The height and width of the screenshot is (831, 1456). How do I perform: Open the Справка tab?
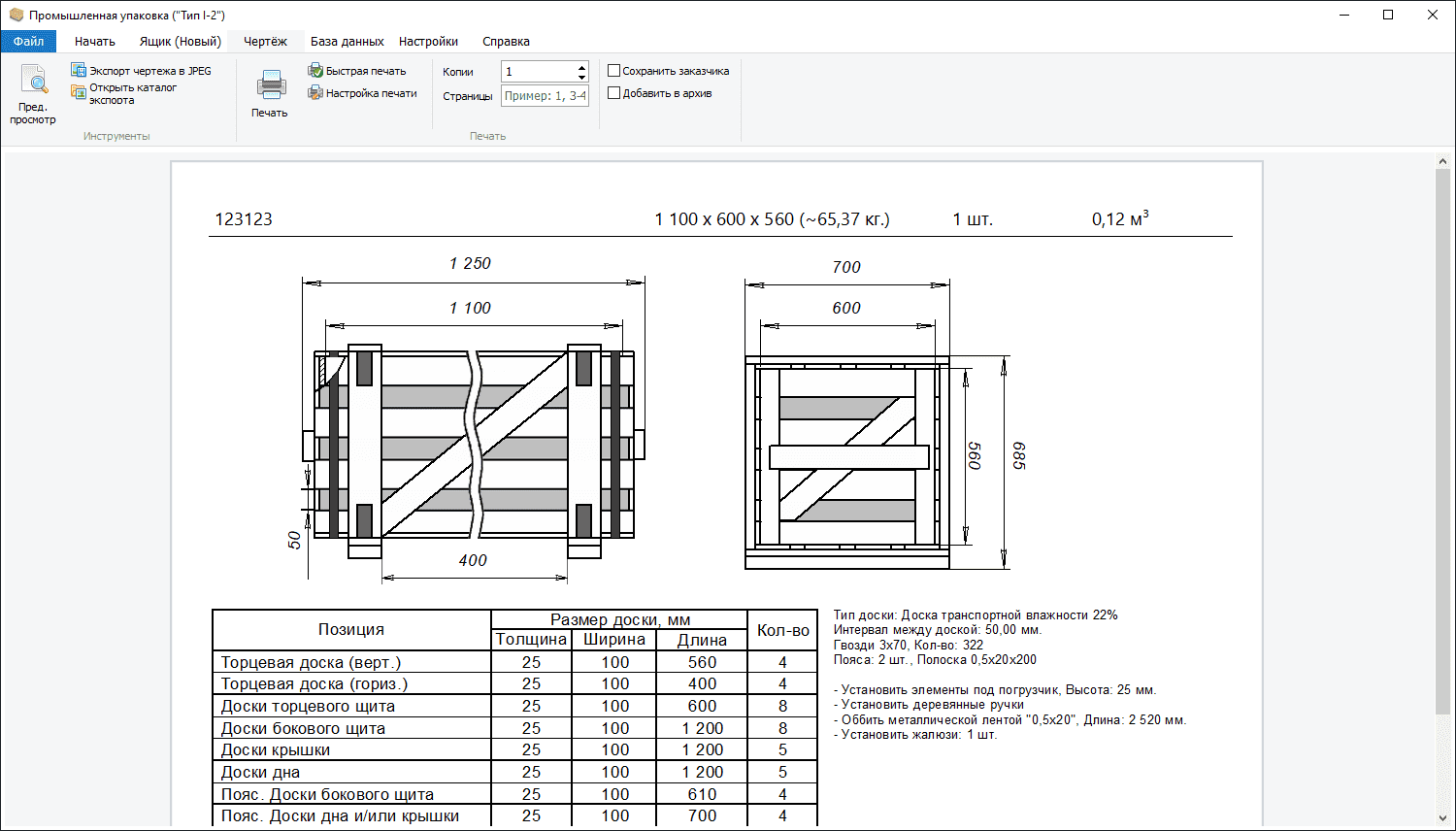coord(506,42)
